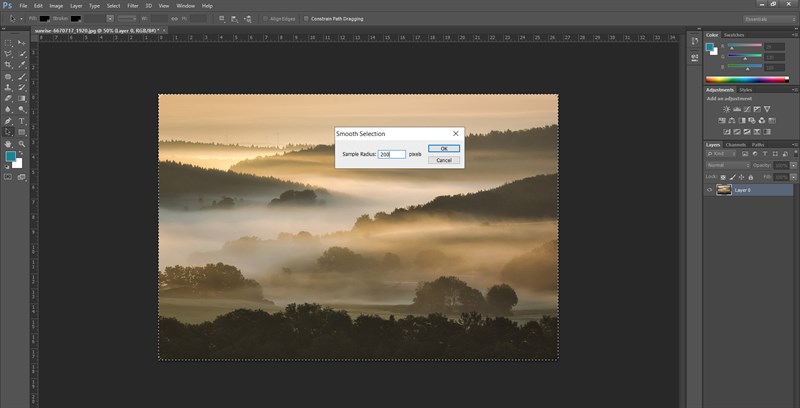
Task: Open the Filter menu
Action: coord(132,5)
